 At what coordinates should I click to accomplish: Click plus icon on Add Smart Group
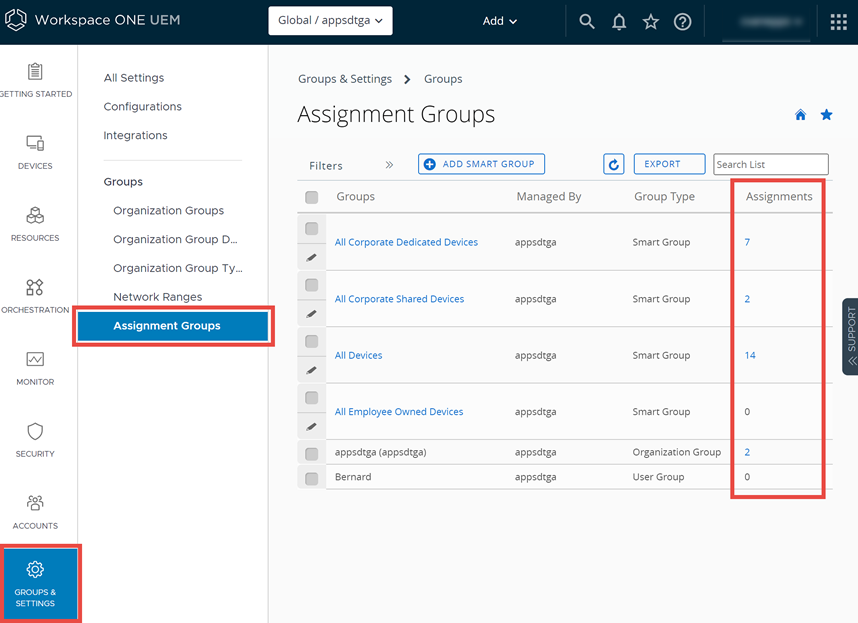tap(430, 164)
